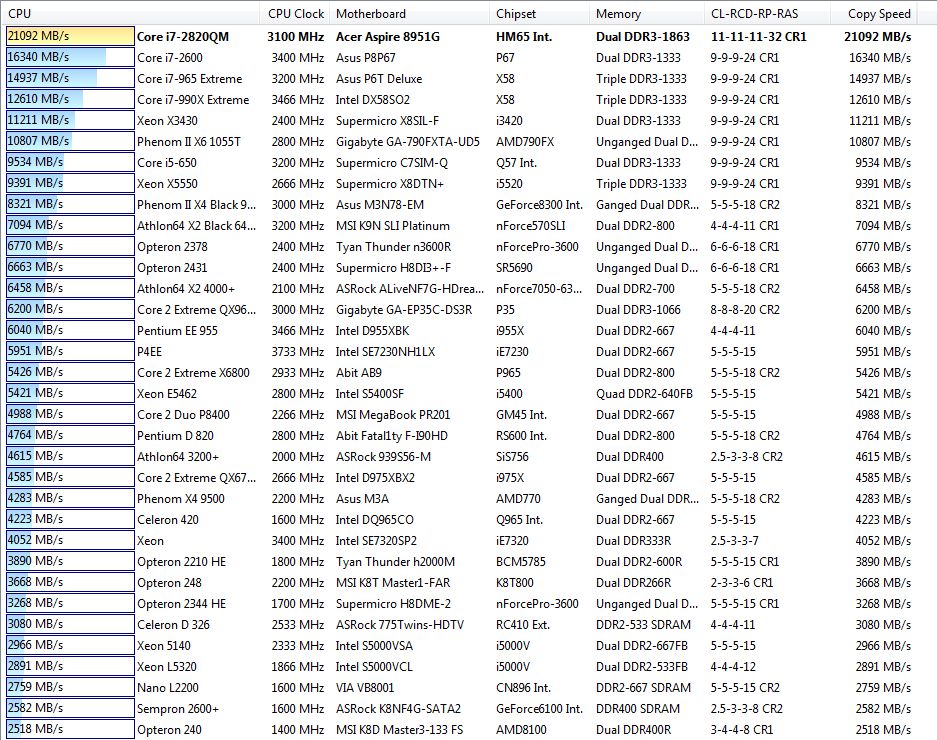Sort by the CPU Clock column header

click(295, 13)
